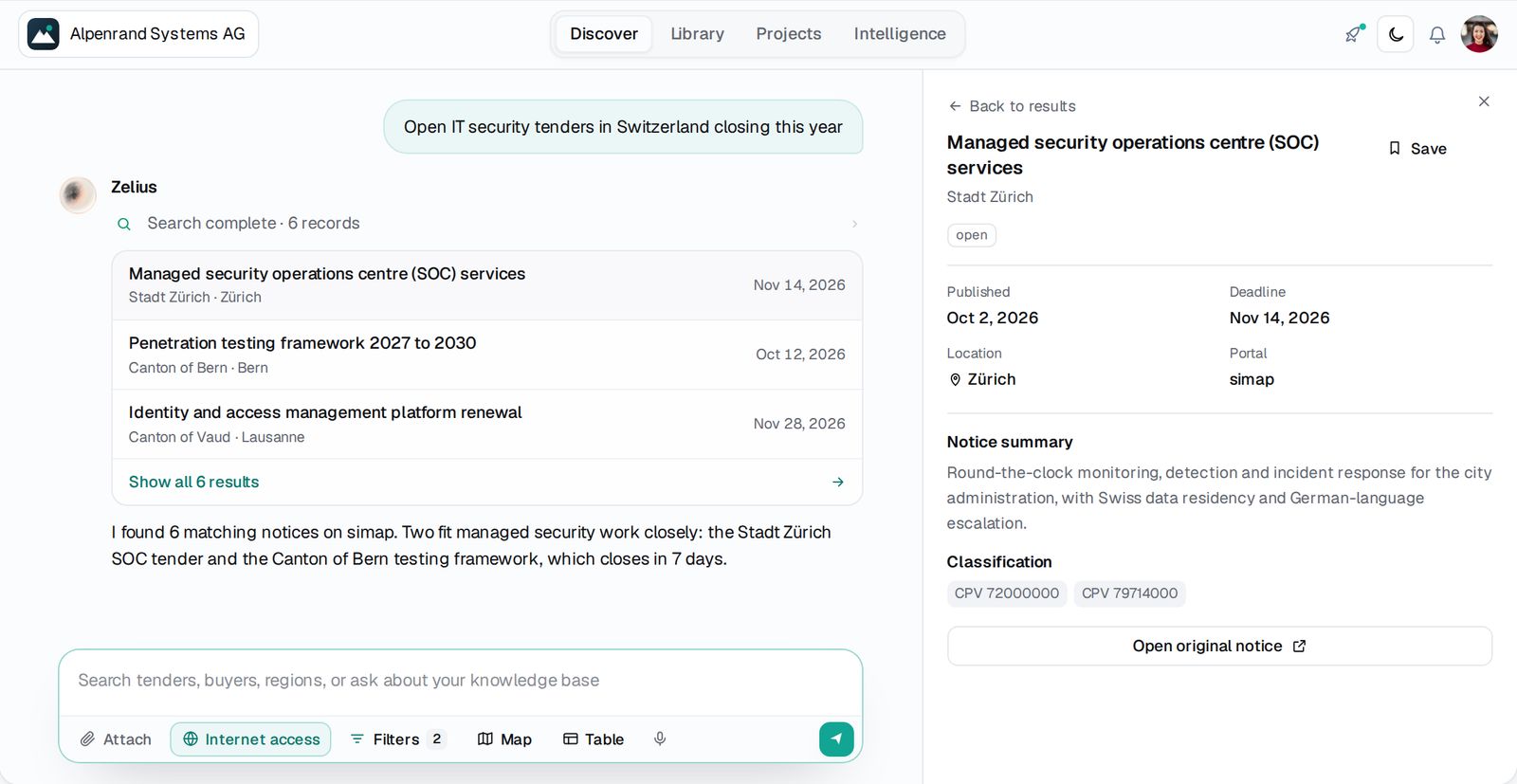The image size is (1517, 784).
Task: Select the Managed SOC services result row
Action: [x=487, y=285]
